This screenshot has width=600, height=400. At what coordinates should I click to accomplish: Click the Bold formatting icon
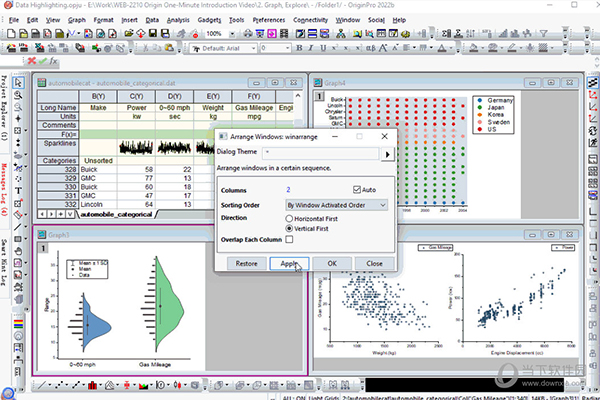(x=299, y=48)
